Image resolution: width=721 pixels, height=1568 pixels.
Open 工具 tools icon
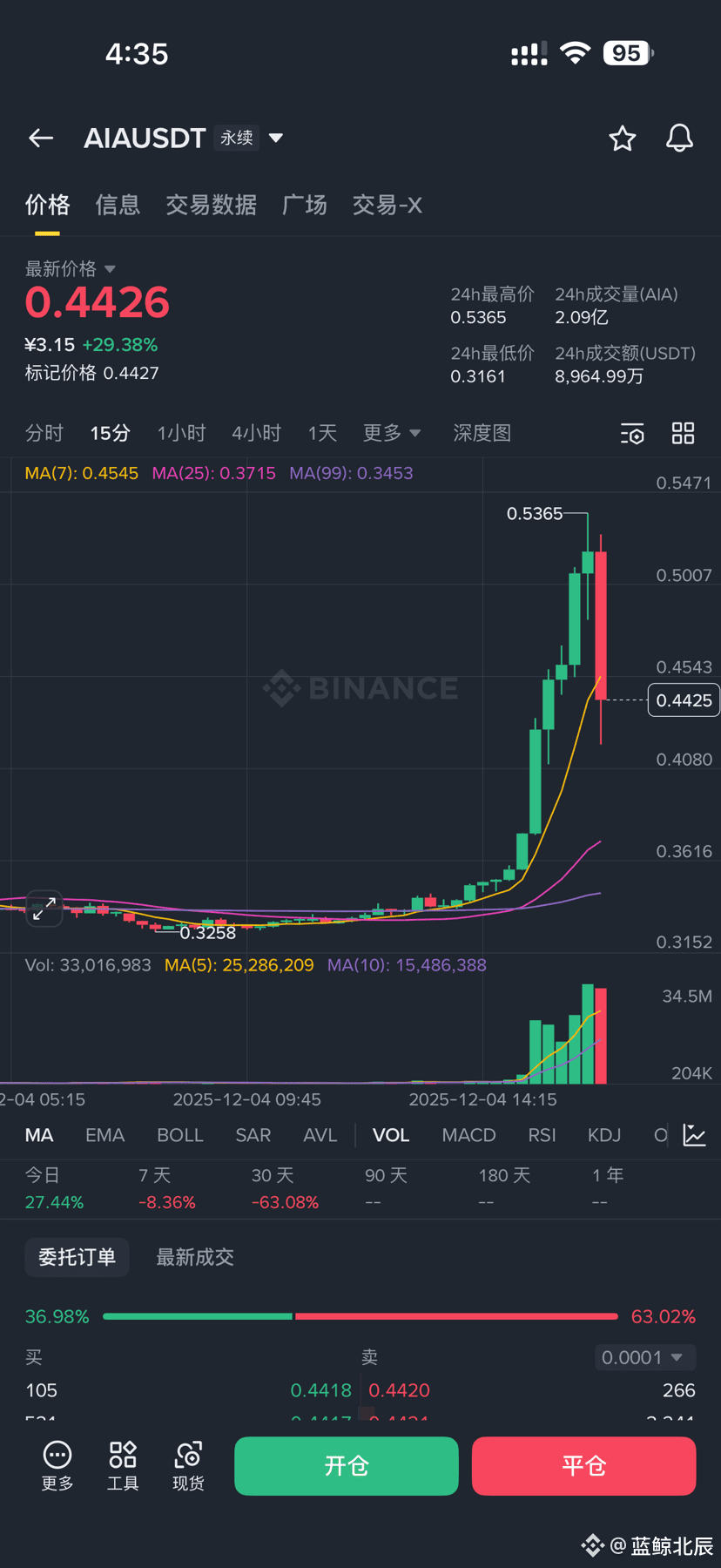[x=123, y=1465]
